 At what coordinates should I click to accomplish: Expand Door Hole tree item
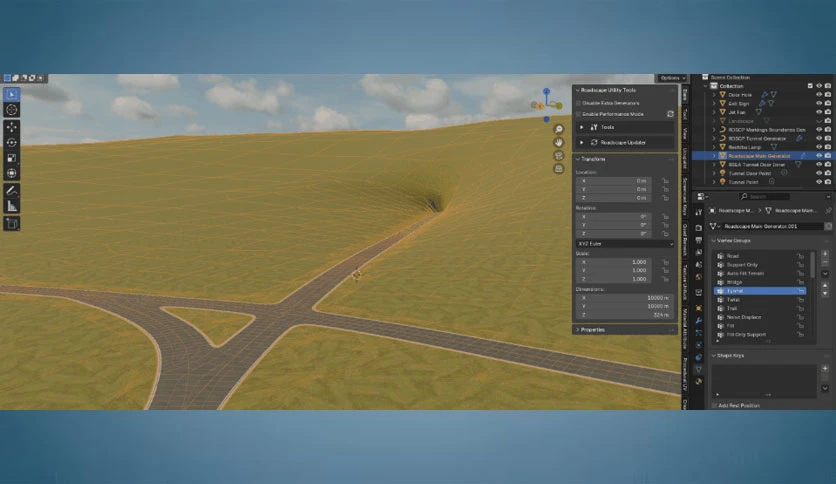point(714,94)
